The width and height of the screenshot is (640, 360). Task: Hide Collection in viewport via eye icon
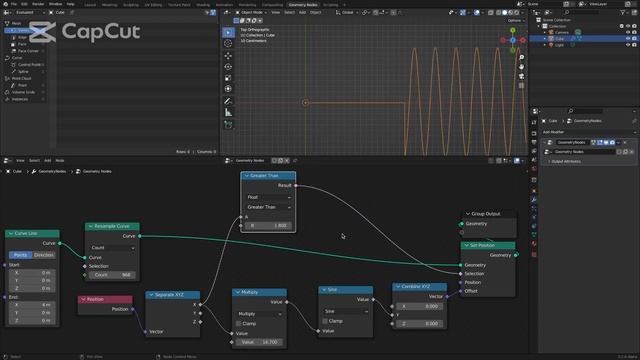pos(628,26)
